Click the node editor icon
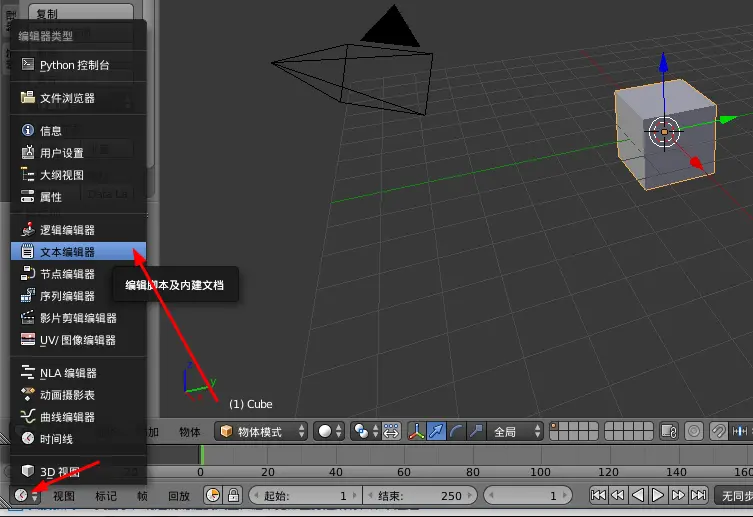 28,273
